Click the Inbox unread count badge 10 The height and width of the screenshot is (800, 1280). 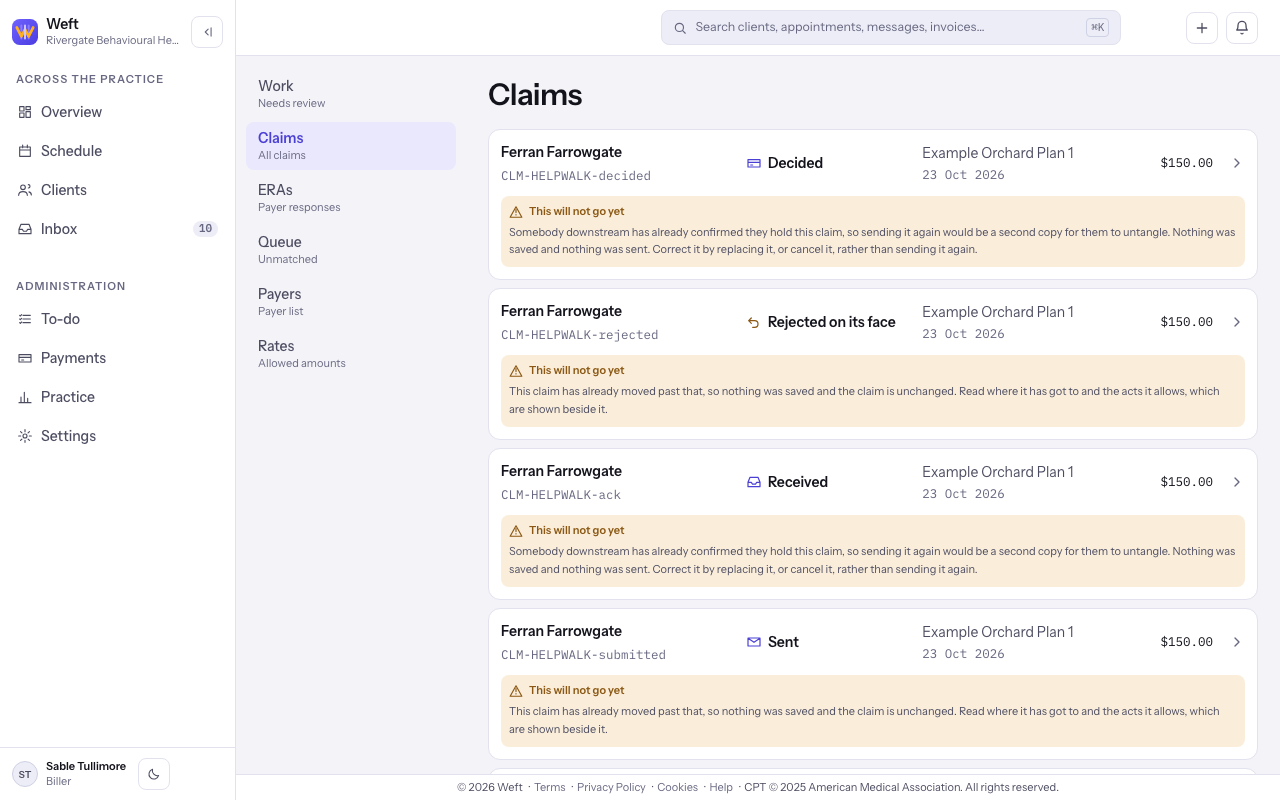coord(205,229)
